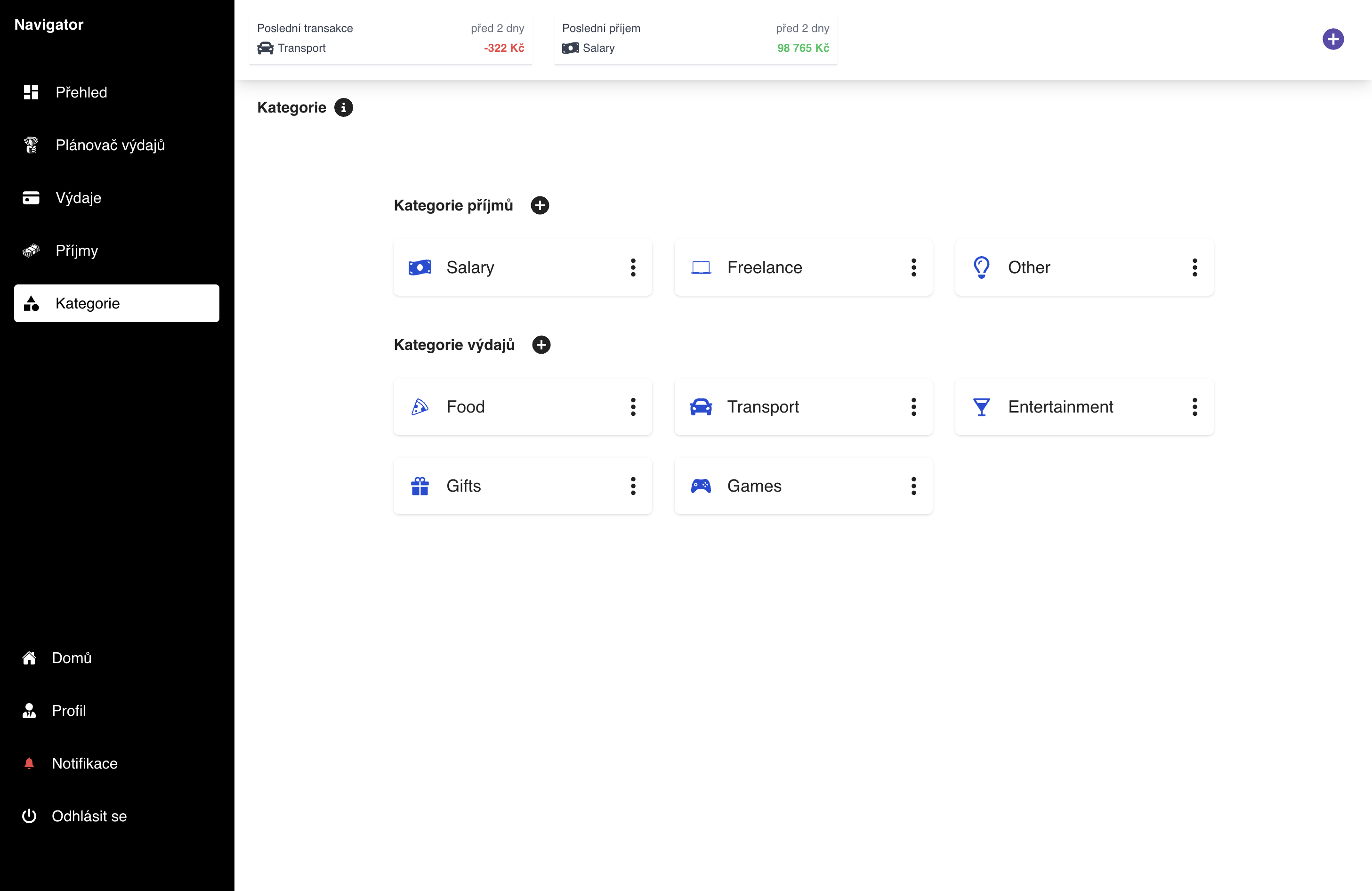This screenshot has width=1372, height=891.
Task: Add a new income category
Action: click(x=540, y=205)
